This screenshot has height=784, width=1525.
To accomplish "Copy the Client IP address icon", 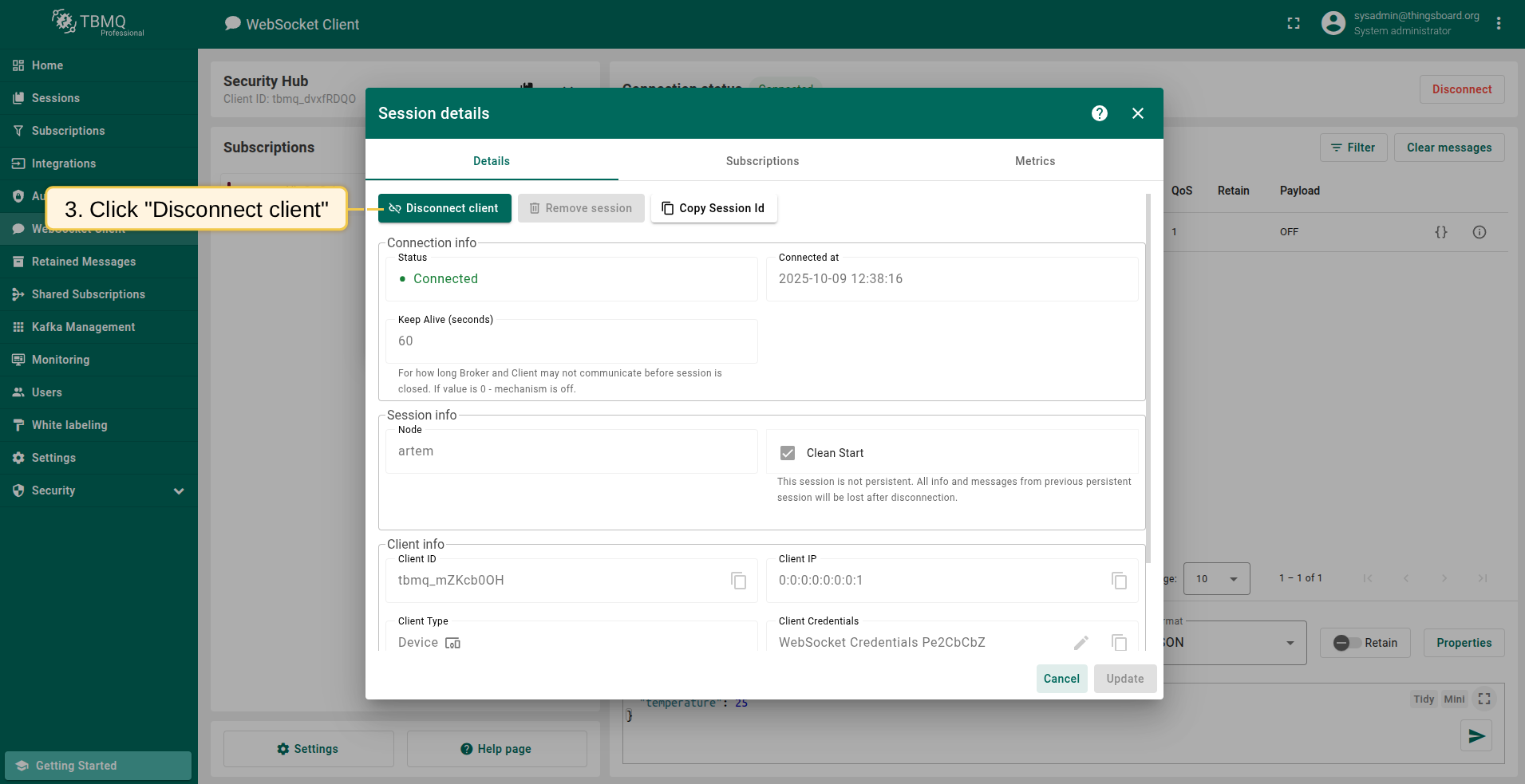I will 1119,581.
